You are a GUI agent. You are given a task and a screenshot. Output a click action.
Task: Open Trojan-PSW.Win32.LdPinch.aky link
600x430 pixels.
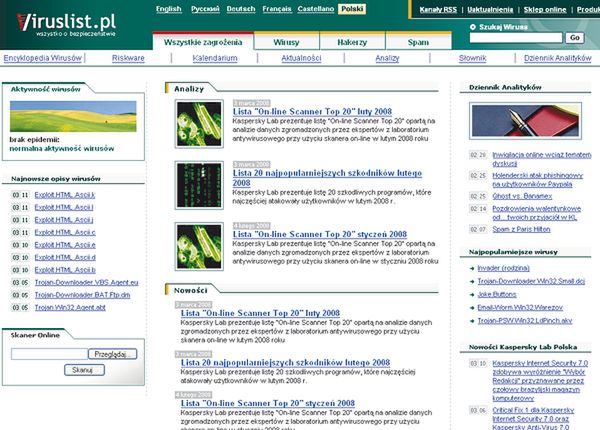(x=525, y=321)
